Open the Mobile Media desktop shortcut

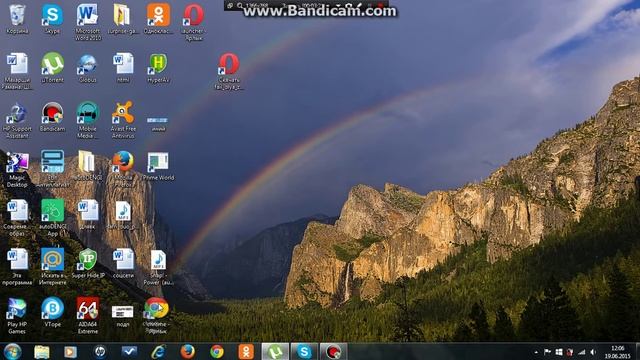87,113
